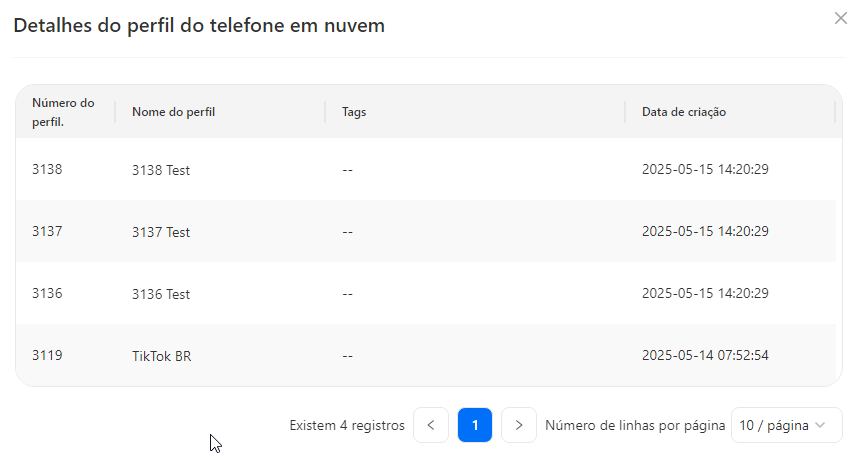859x471 pixels.
Task: Select the 3137 Test profile name
Action: (x=161, y=232)
